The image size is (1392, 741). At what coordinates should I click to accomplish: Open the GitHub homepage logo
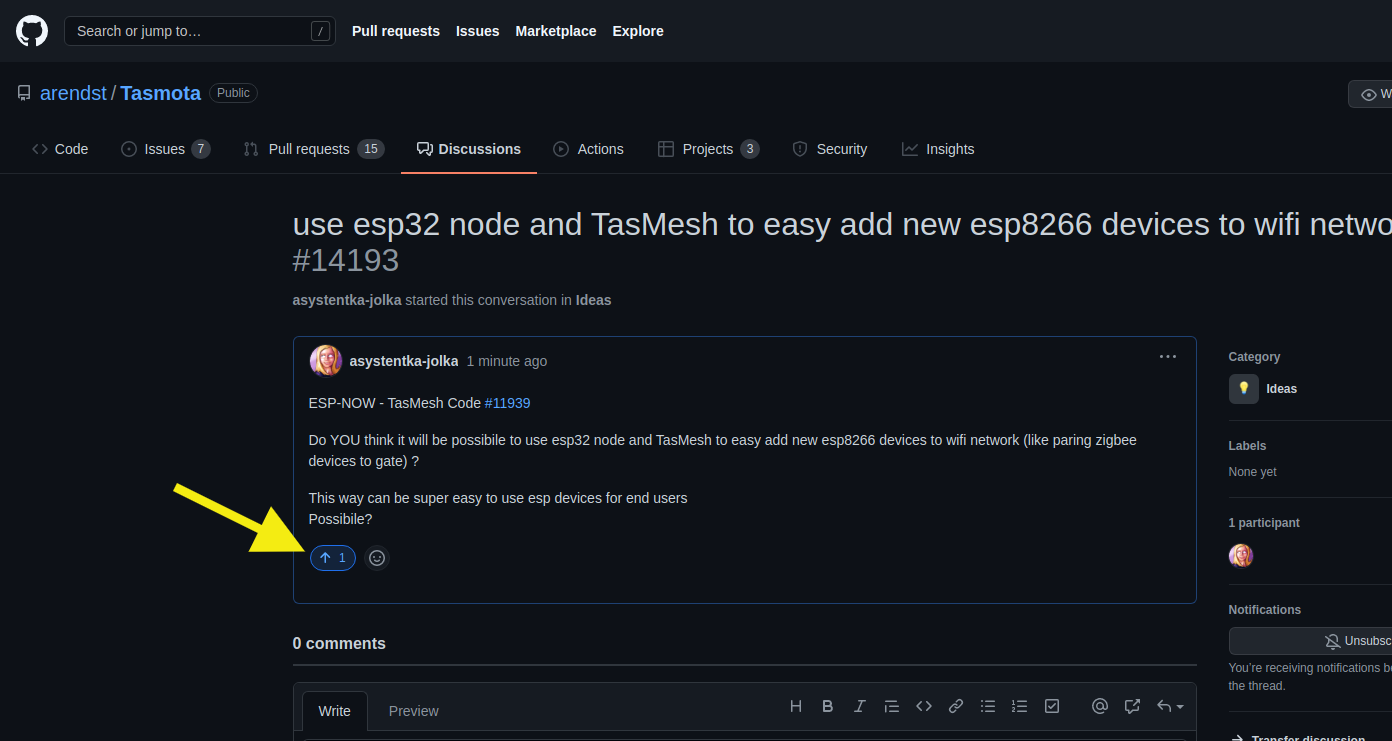click(x=32, y=31)
